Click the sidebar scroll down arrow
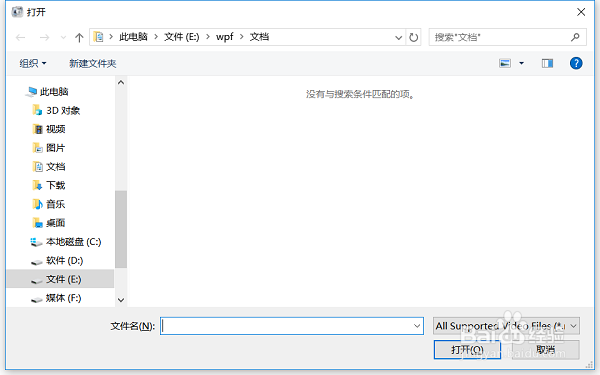This screenshot has height=375, width=600. pyautogui.click(x=121, y=300)
